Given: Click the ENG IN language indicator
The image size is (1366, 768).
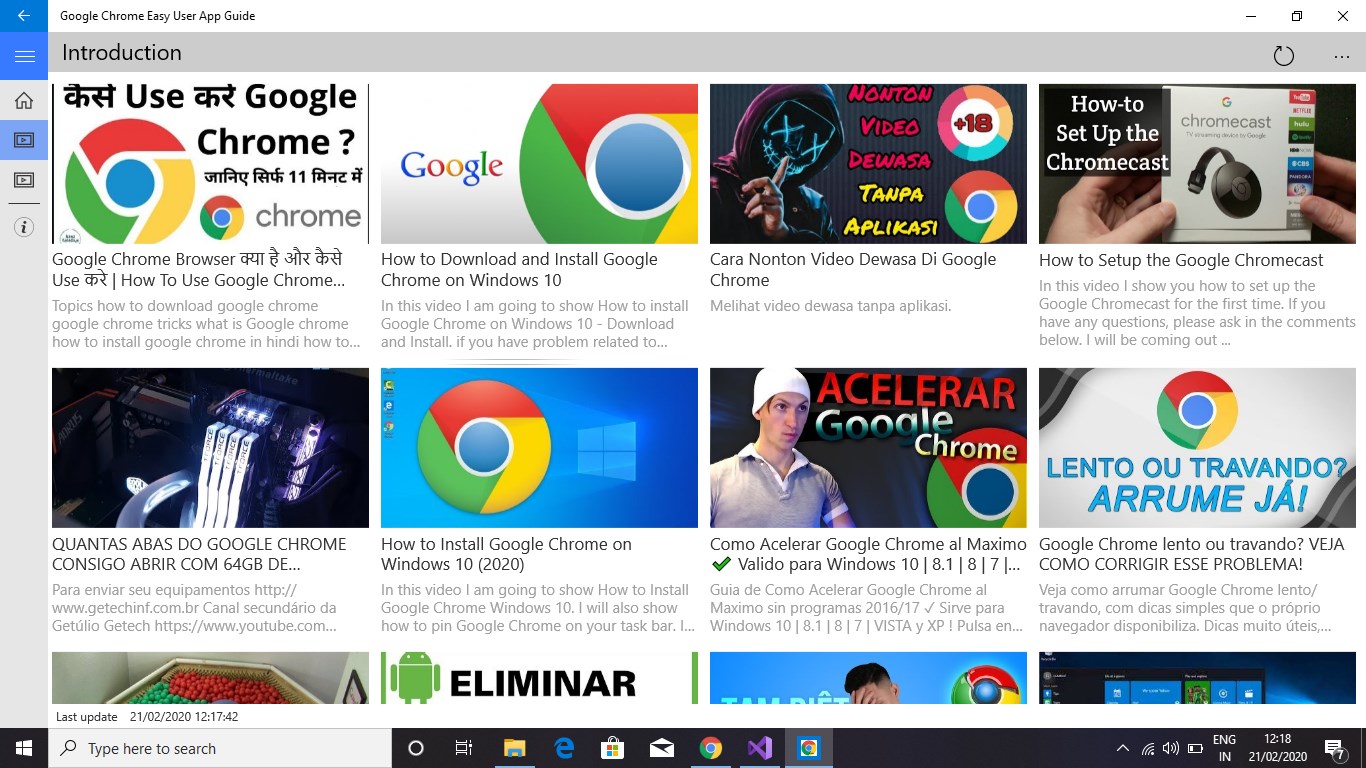Looking at the screenshot, I should click(x=1224, y=748).
